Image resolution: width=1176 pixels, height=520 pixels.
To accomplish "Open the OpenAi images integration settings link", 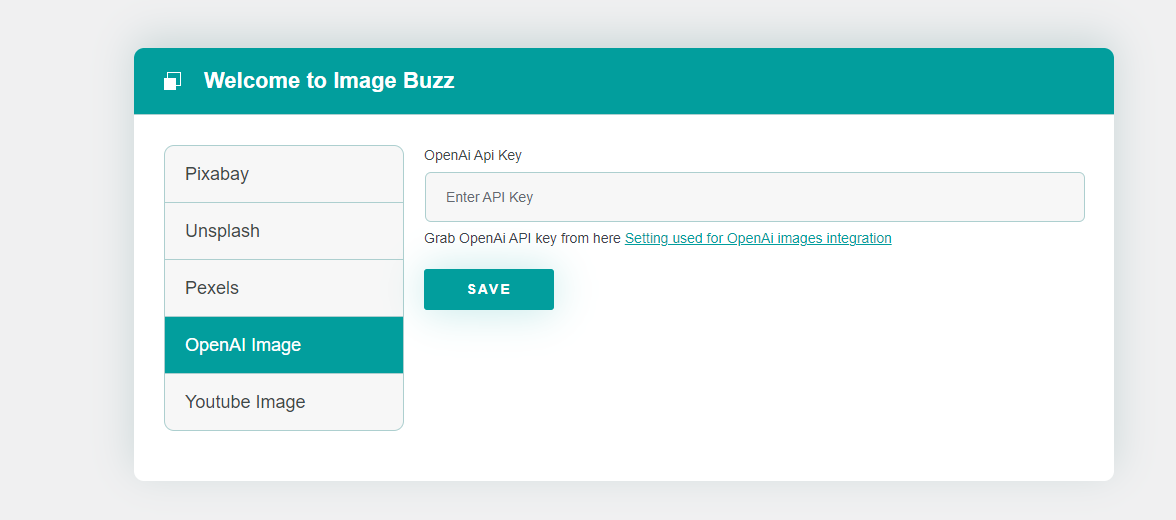I will tap(758, 239).
